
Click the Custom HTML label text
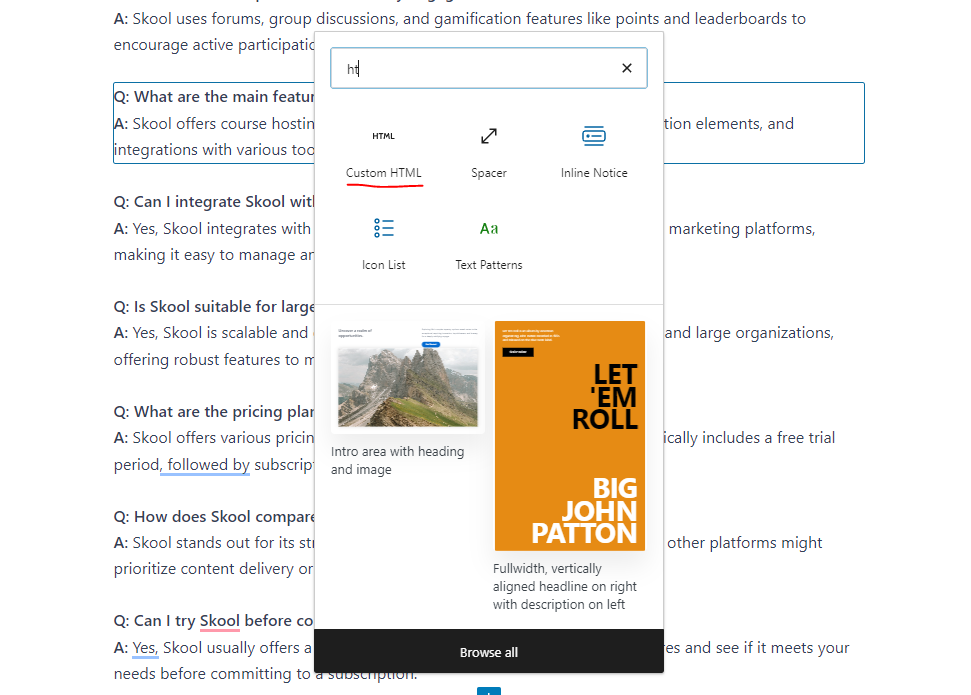383,173
